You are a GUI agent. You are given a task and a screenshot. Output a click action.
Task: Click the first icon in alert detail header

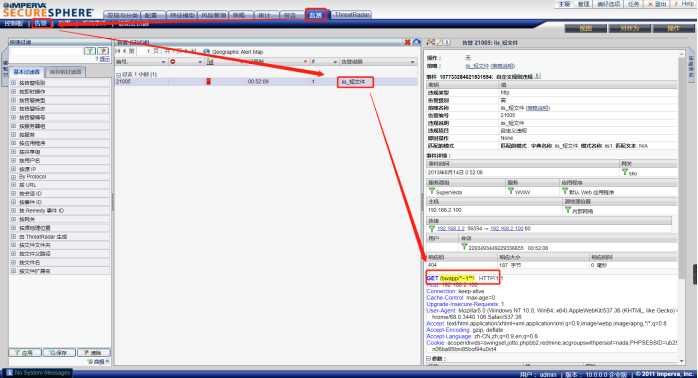tap(430, 42)
